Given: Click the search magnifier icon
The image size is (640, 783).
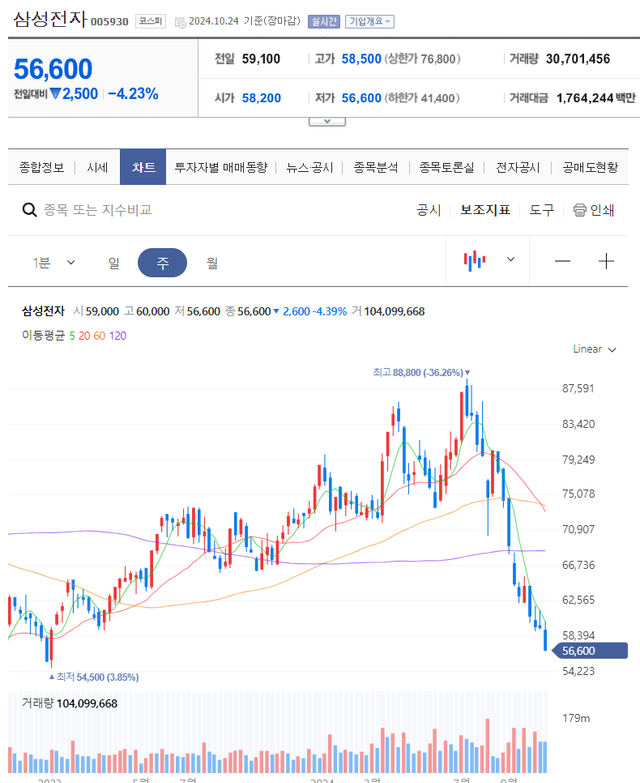Looking at the screenshot, I should pyautogui.click(x=30, y=210).
